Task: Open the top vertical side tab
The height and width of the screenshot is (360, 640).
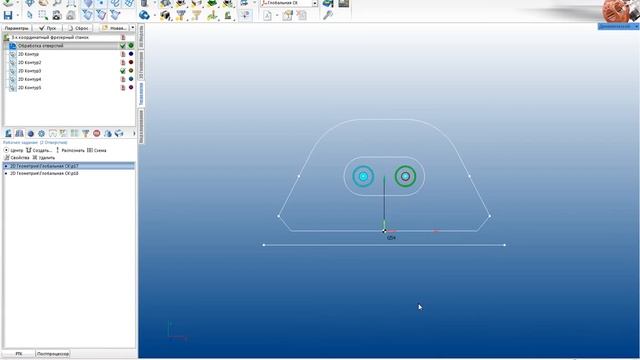Action: (141, 36)
